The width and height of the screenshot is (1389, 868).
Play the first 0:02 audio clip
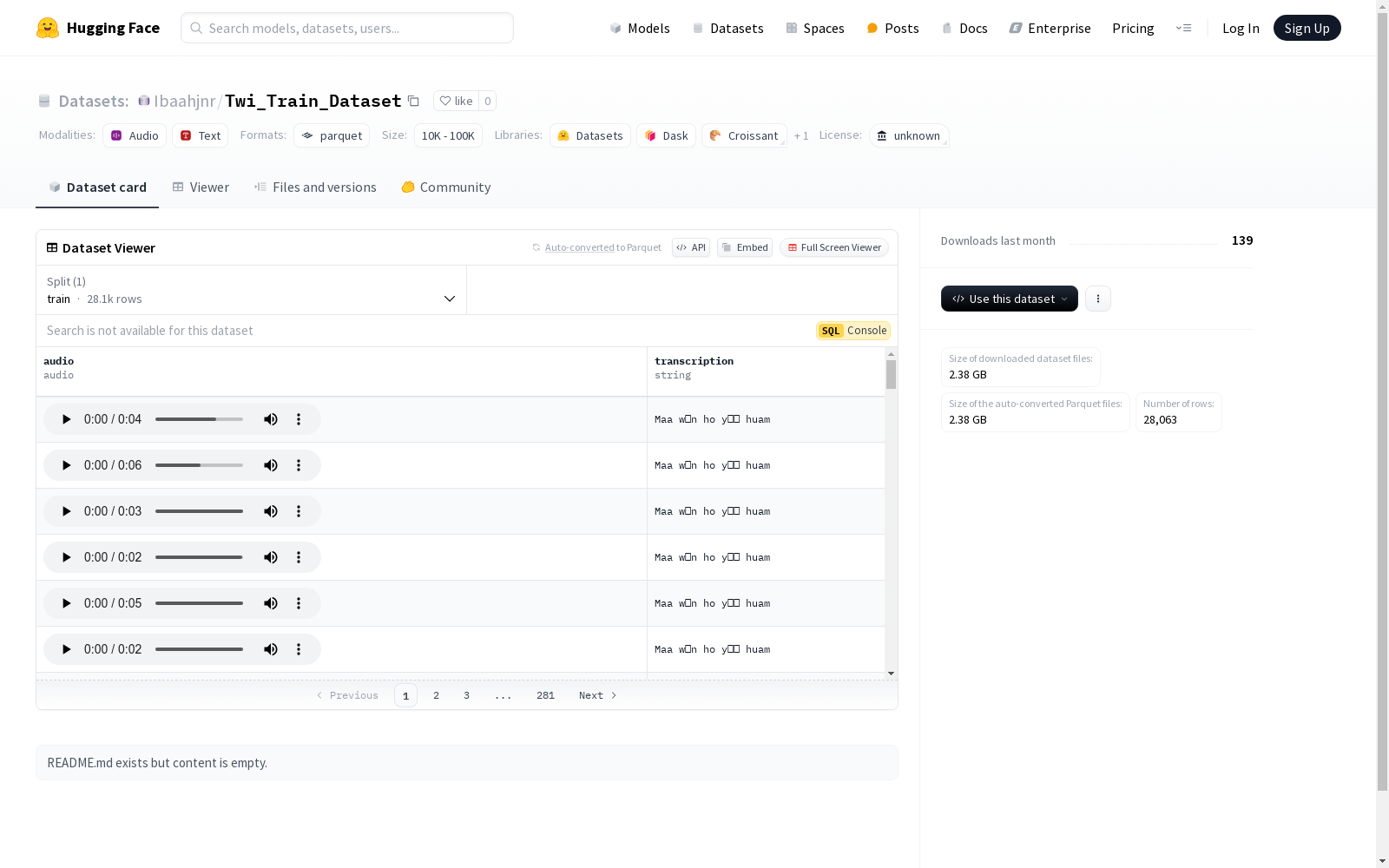[x=66, y=557]
